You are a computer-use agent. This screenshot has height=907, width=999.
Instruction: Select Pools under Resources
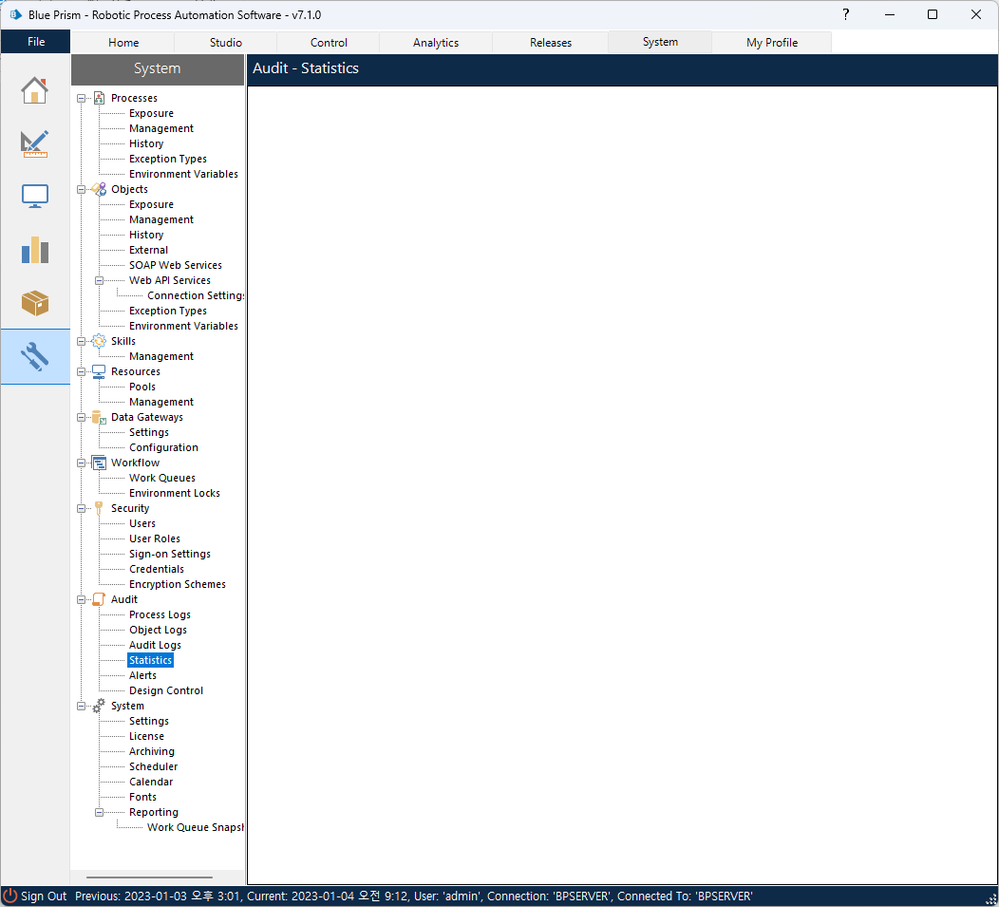[142, 387]
